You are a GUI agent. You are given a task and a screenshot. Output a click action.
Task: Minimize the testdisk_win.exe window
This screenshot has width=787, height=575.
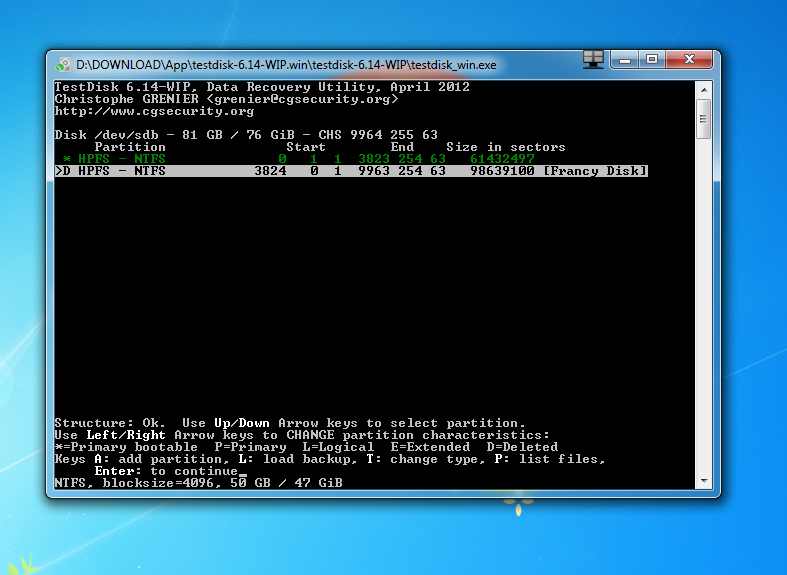(x=625, y=60)
